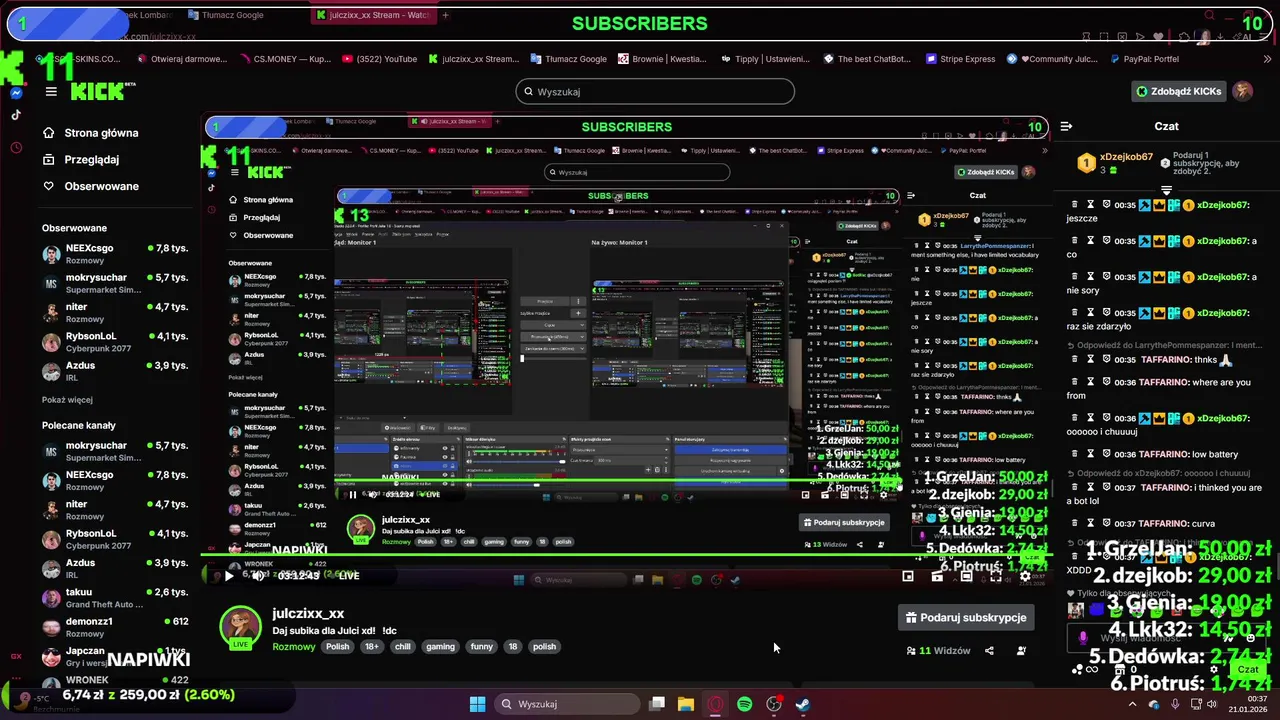Click the 18+ stream tag

(x=371, y=646)
